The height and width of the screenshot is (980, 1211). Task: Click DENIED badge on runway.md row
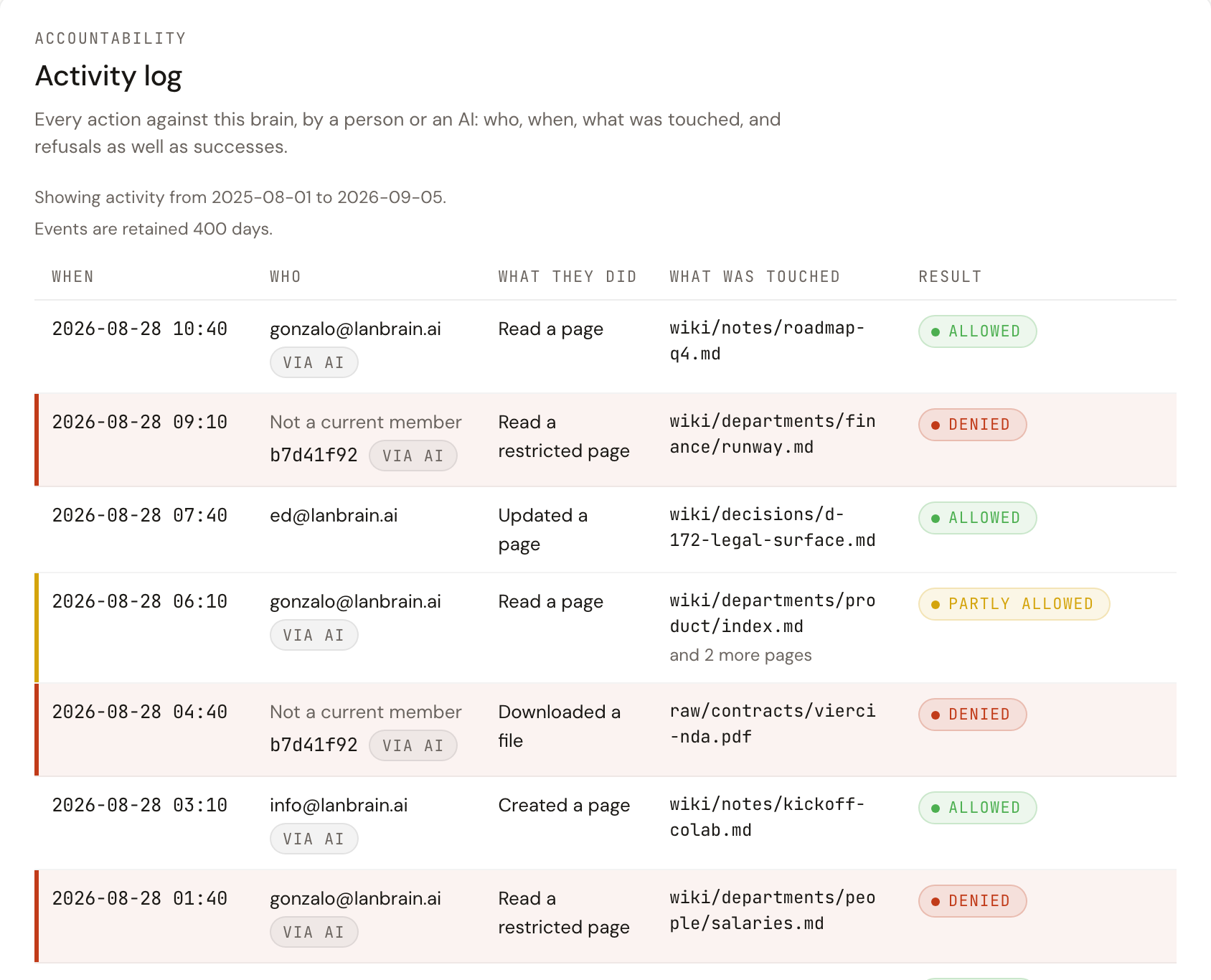972,425
